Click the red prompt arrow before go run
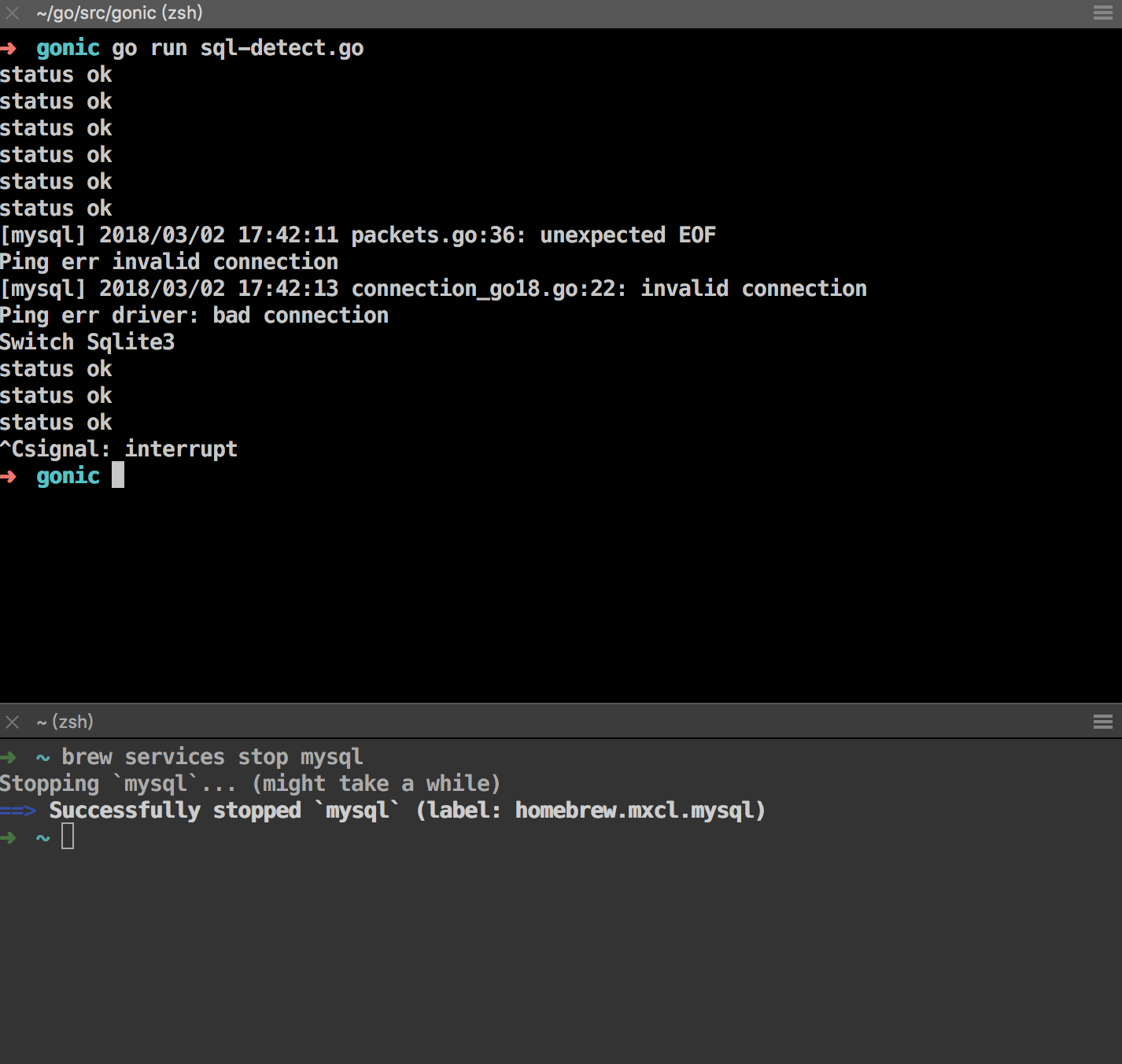1122x1064 pixels. (x=9, y=49)
